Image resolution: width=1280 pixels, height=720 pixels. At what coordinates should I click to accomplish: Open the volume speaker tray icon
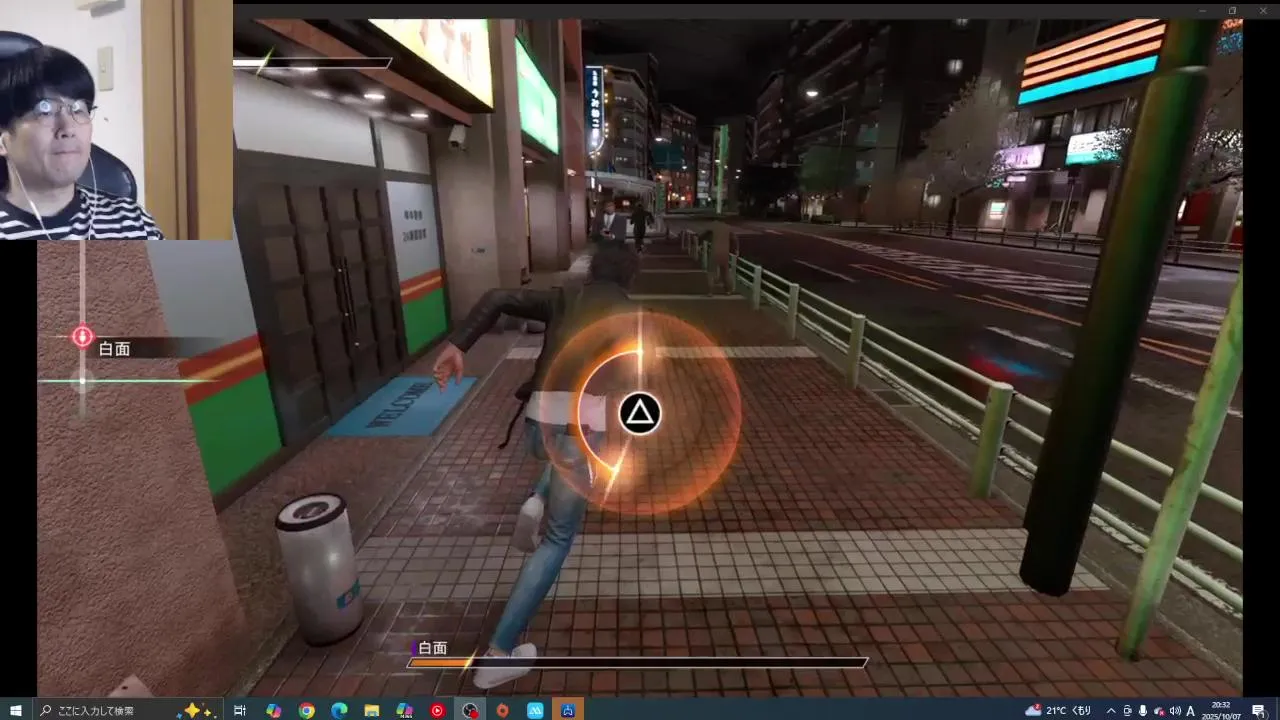click(x=1174, y=710)
